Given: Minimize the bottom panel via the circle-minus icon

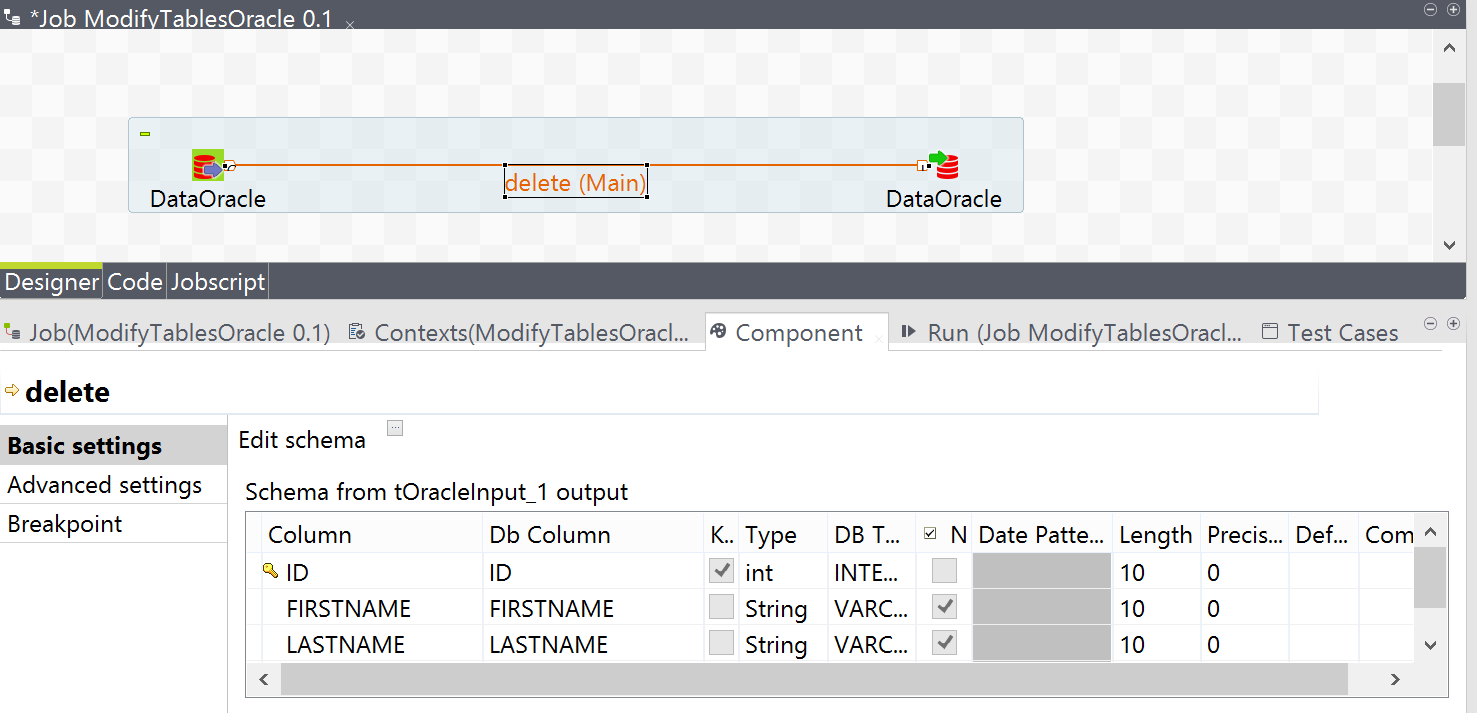Looking at the screenshot, I should pos(1429,324).
